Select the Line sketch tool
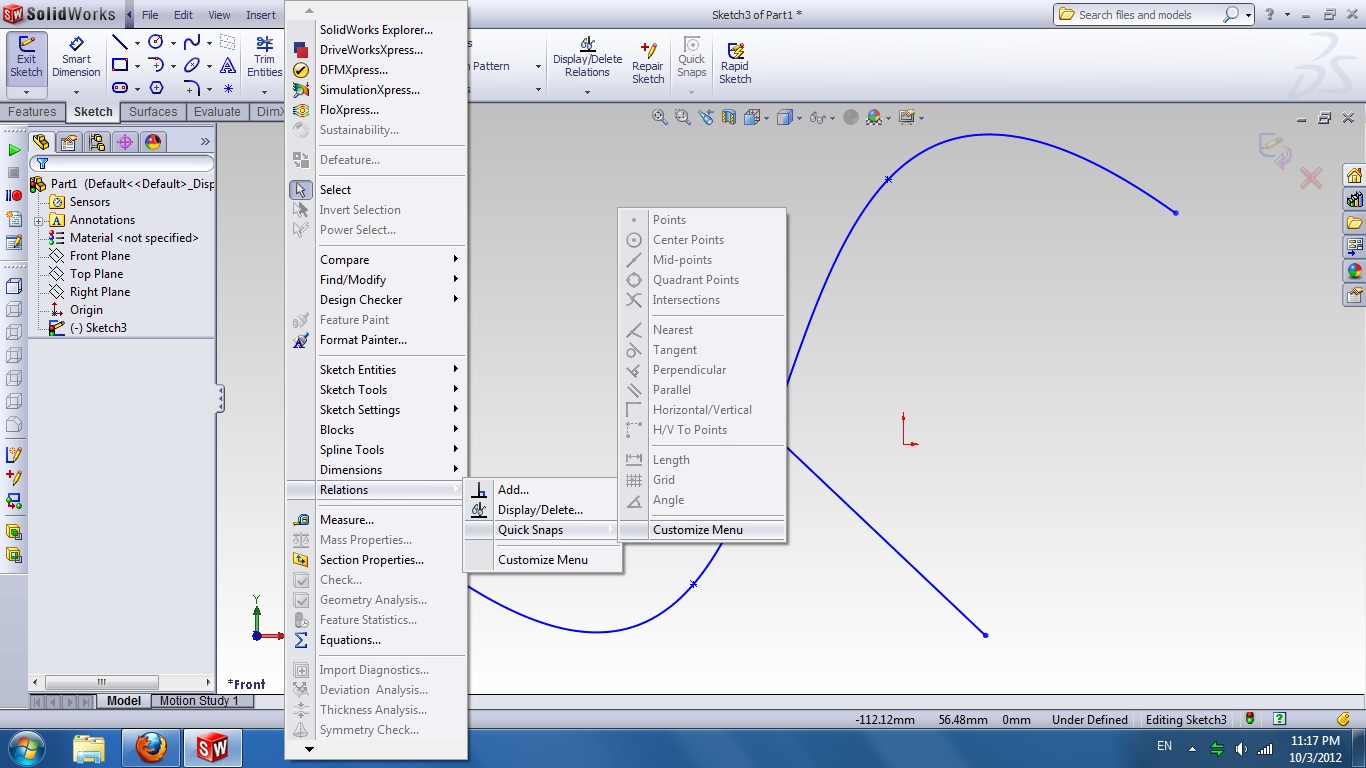1366x768 pixels. (120, 42)
